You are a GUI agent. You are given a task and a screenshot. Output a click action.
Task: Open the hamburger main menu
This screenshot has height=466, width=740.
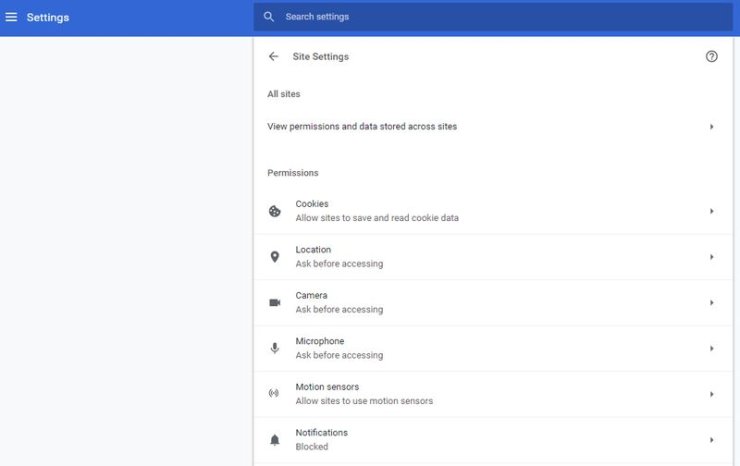click(x=11, y=17)
